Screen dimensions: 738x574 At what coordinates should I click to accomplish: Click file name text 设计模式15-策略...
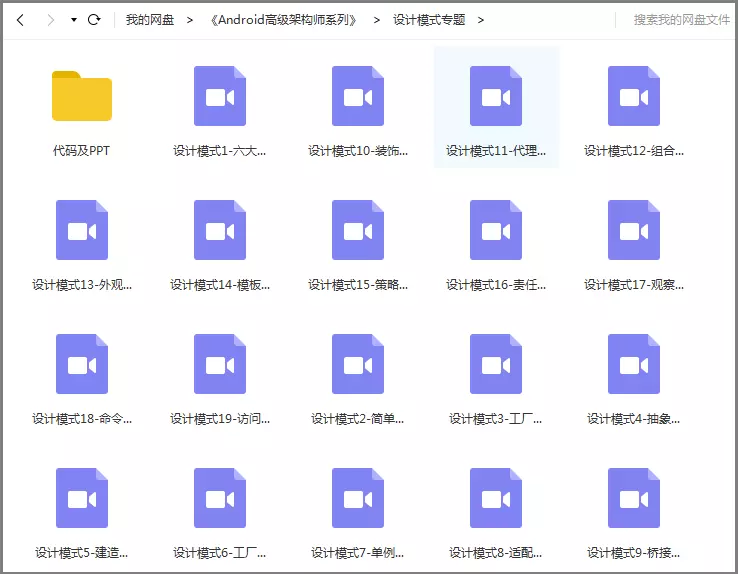click(358, 285)
